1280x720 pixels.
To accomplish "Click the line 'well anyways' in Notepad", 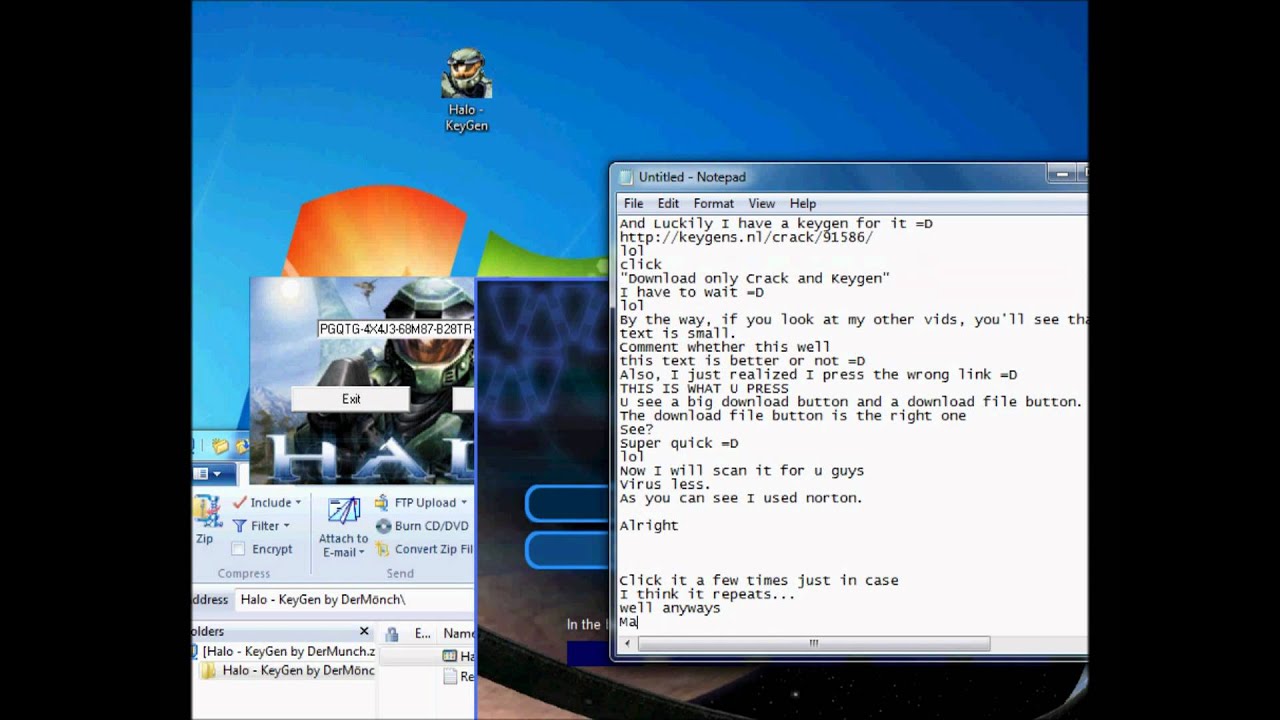I will (x=670, y=608).
